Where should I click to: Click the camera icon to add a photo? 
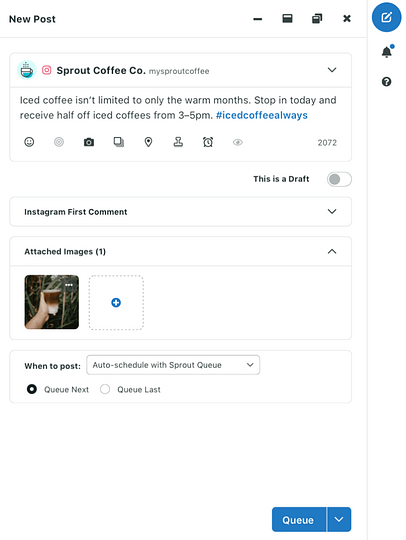[x=89, y=142]
